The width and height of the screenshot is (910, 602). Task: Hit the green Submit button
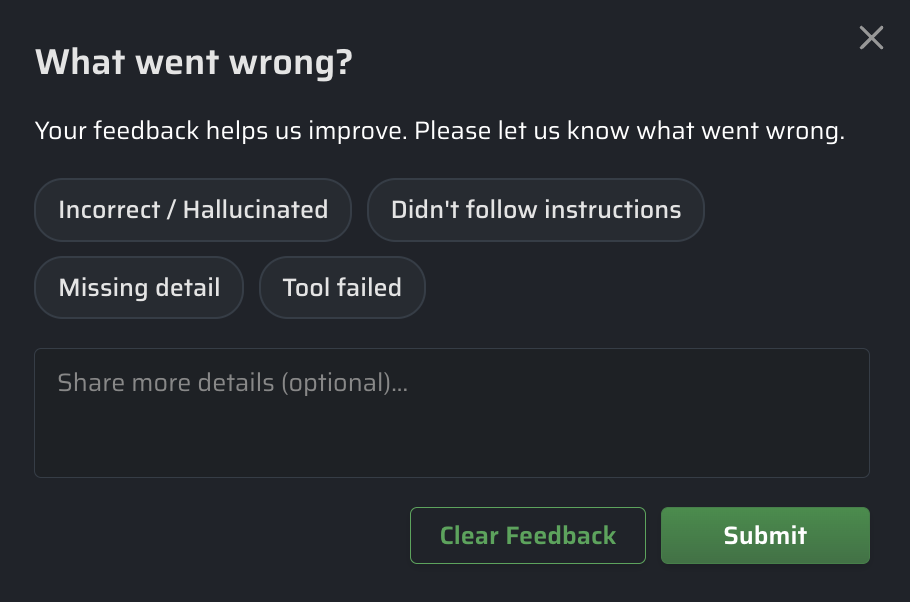(765, 536)
